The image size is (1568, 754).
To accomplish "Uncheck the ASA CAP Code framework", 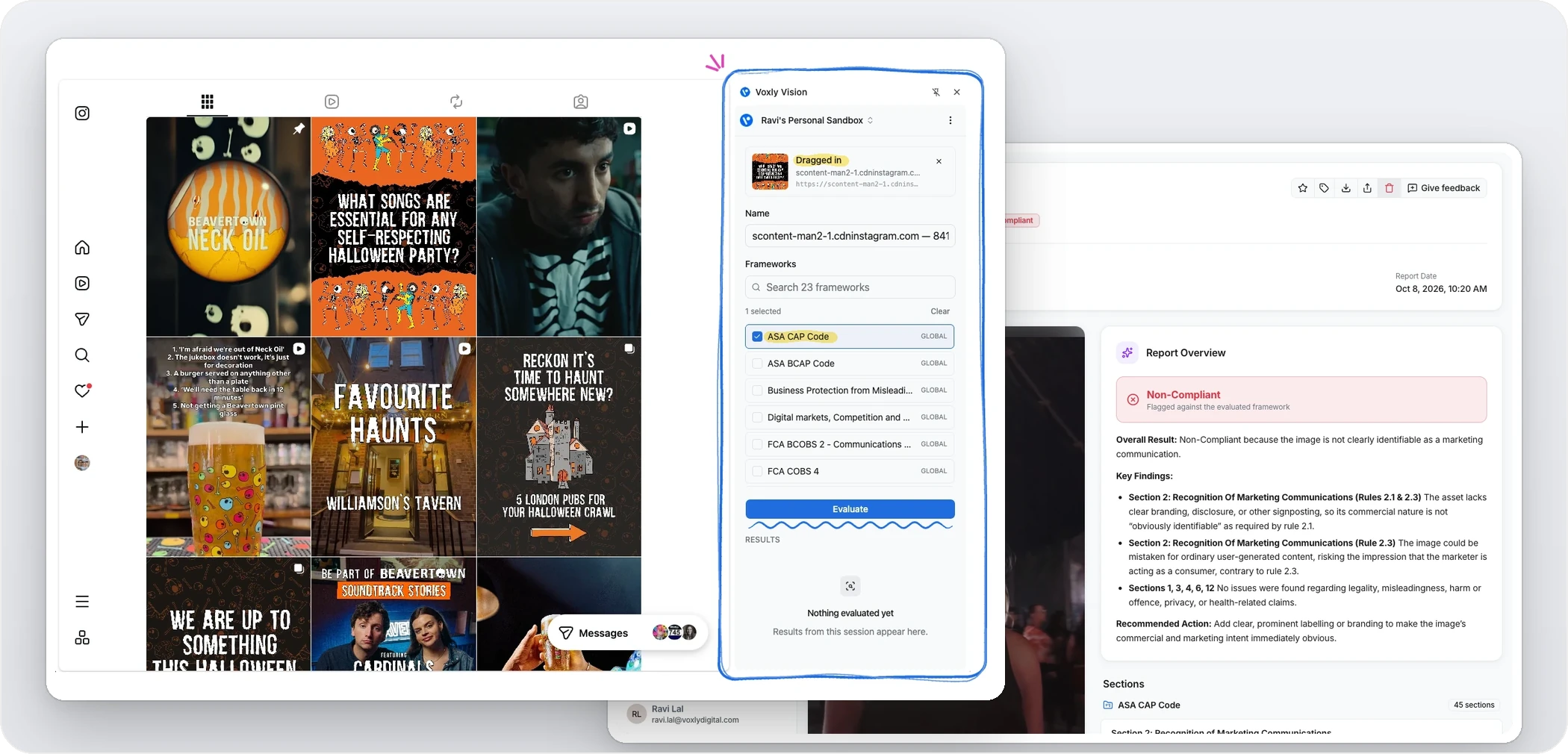I will point(757,337).
